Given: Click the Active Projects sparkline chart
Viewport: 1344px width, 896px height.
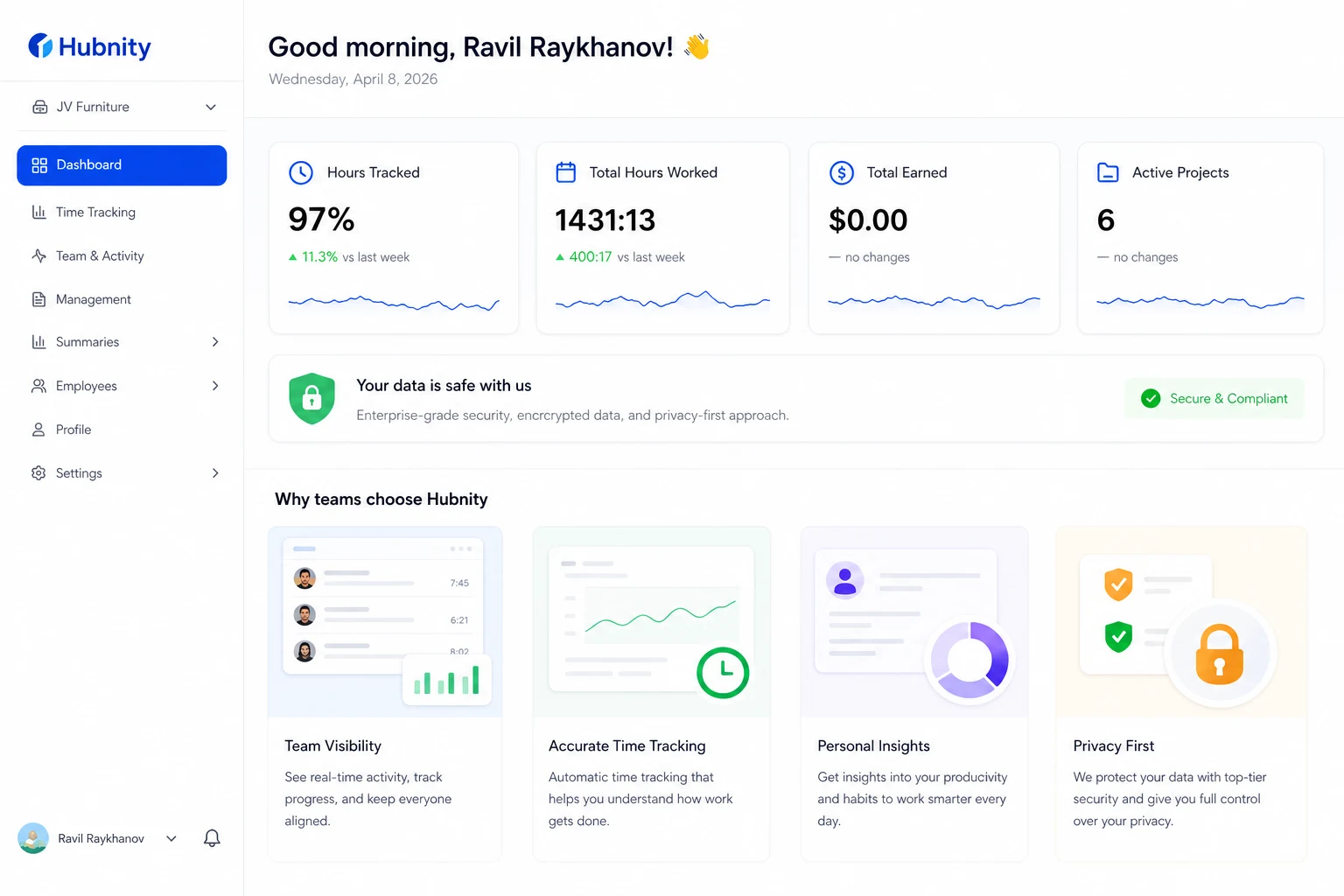Looking at the screenshot, I should [1200, 302].
